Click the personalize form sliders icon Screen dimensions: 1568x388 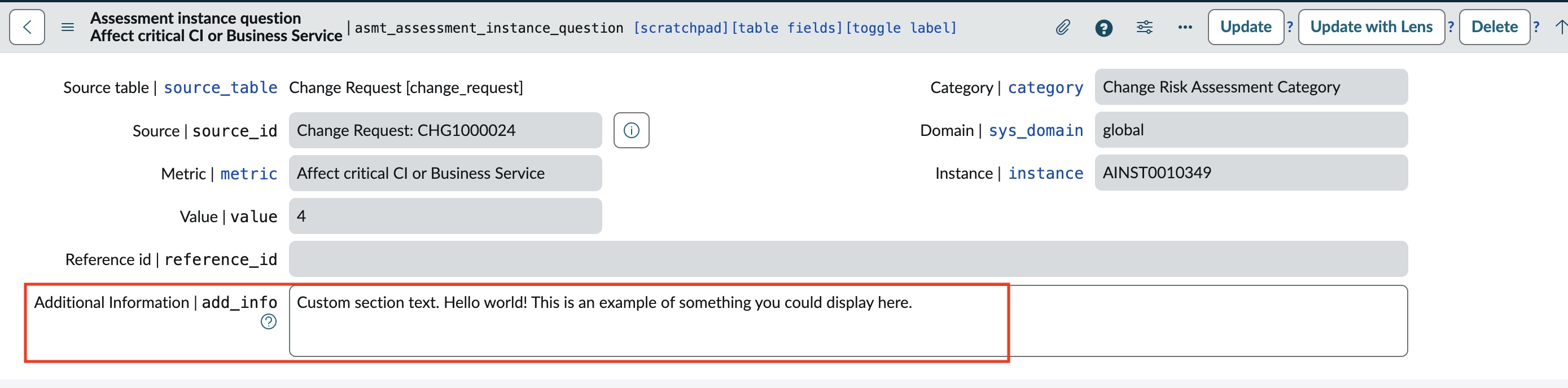click(1144, 28)
